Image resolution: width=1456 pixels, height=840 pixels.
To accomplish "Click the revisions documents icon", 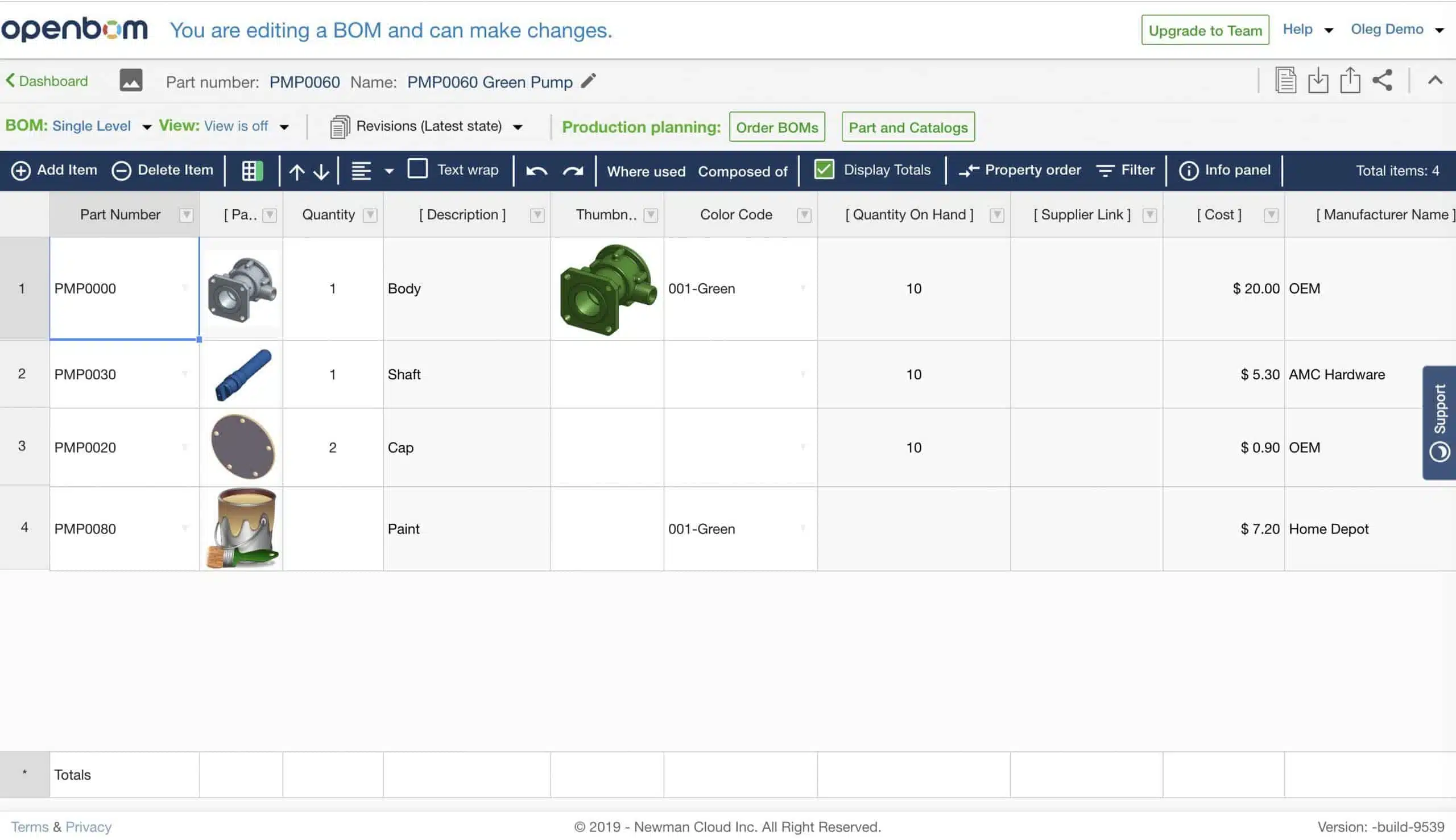I will [x=340, y=127].
